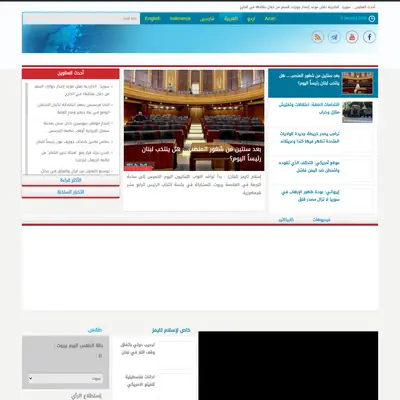Image resolution: width=400 pixels, height=400 pixels.
Task: Click the search input field
Action: tap(81, 18)
